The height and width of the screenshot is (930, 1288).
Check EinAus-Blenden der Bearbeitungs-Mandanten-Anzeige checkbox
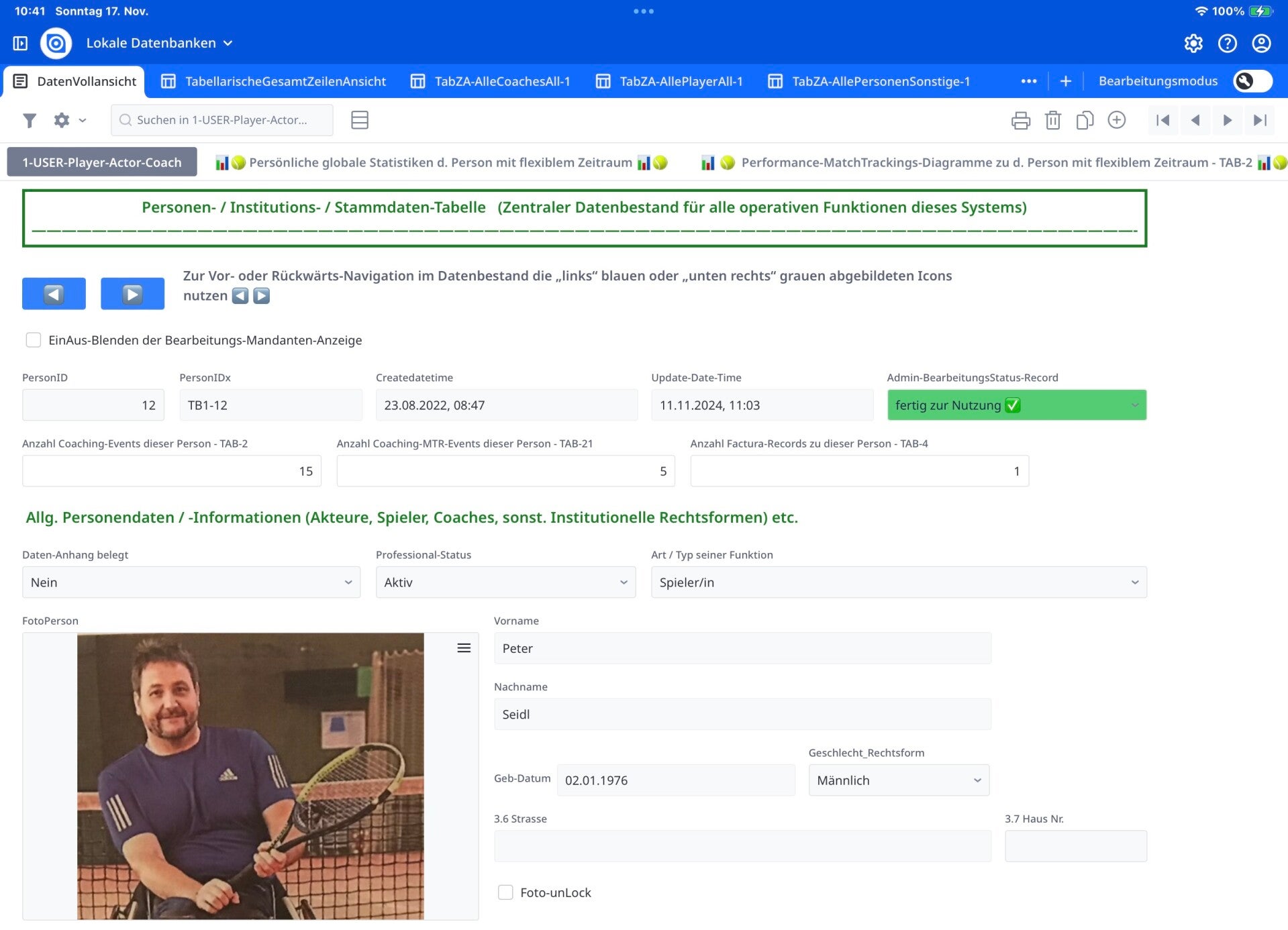point(34,340)
